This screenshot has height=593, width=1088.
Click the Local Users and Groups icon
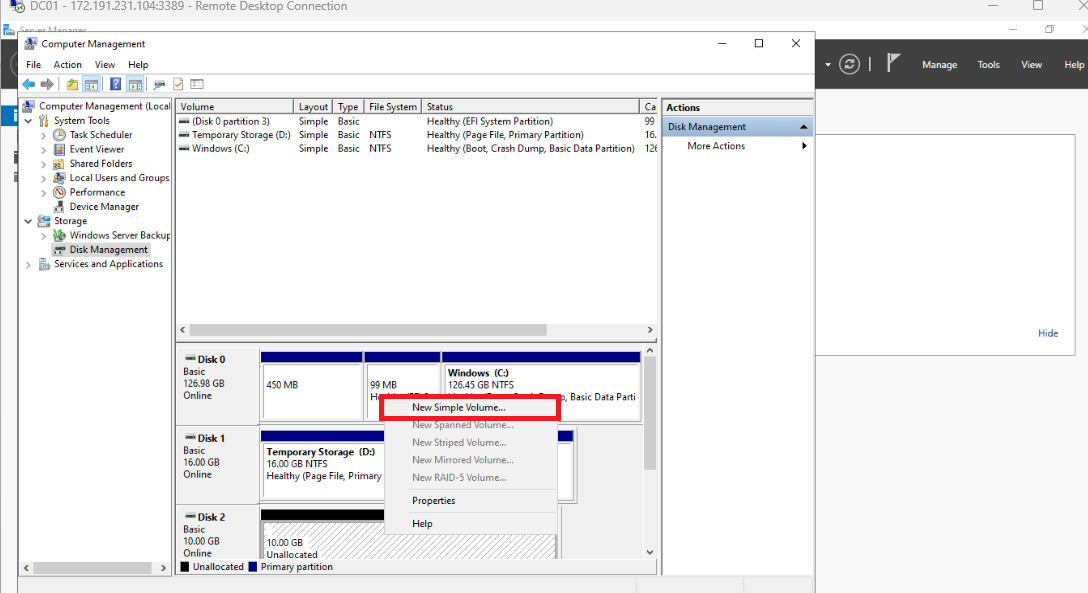pyautogui.click(x=60, y=178)
